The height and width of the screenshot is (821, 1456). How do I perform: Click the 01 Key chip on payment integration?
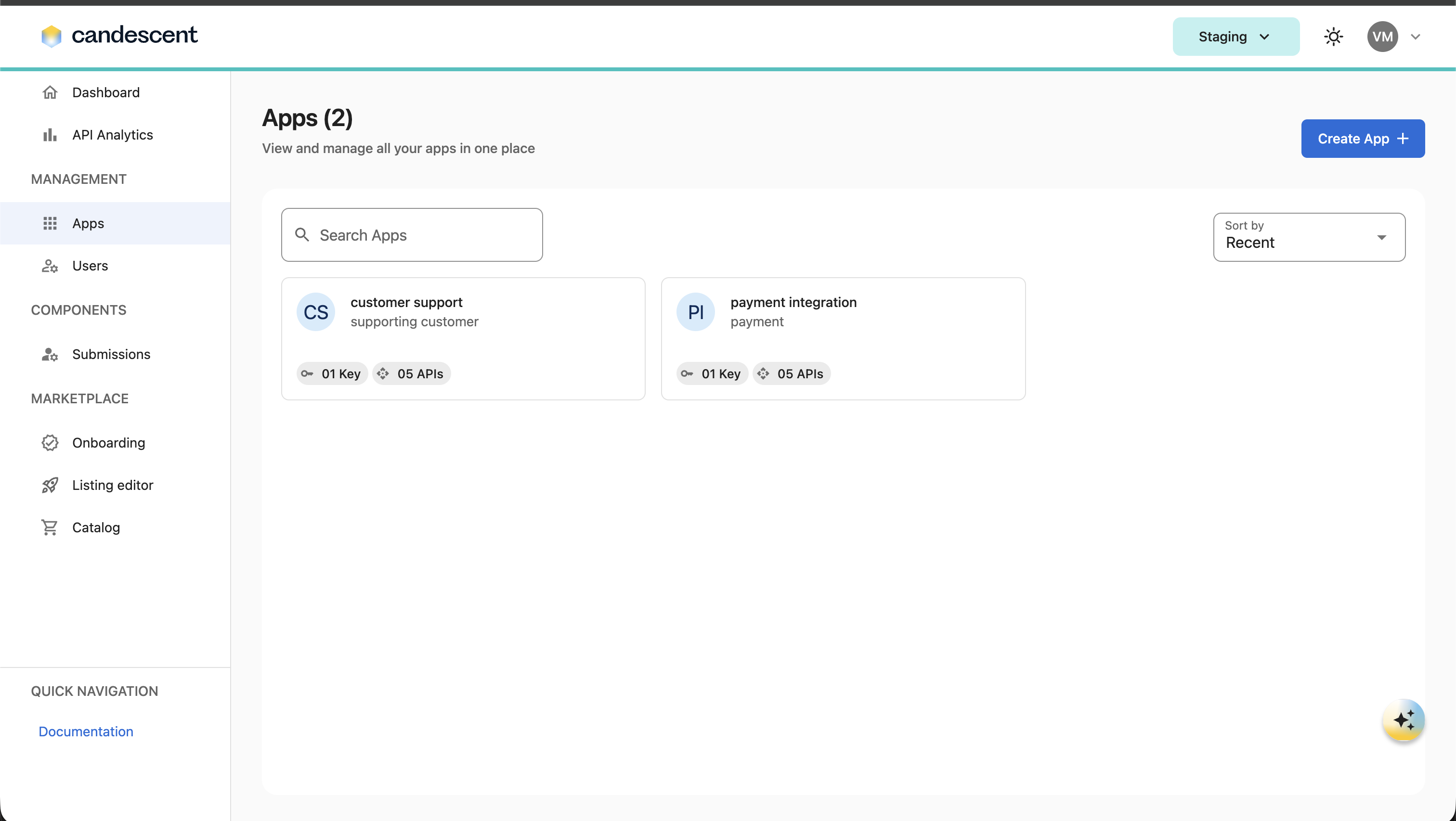pos(712,373)
